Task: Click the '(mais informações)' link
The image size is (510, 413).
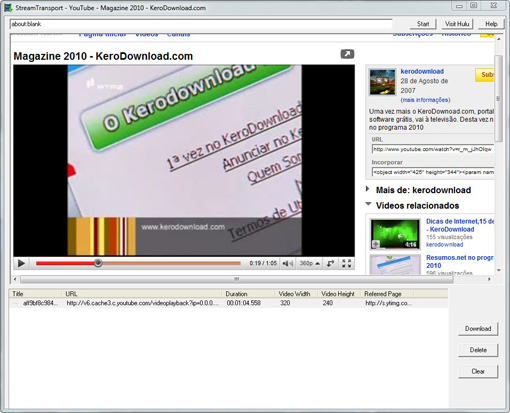Action: (425, 100)
